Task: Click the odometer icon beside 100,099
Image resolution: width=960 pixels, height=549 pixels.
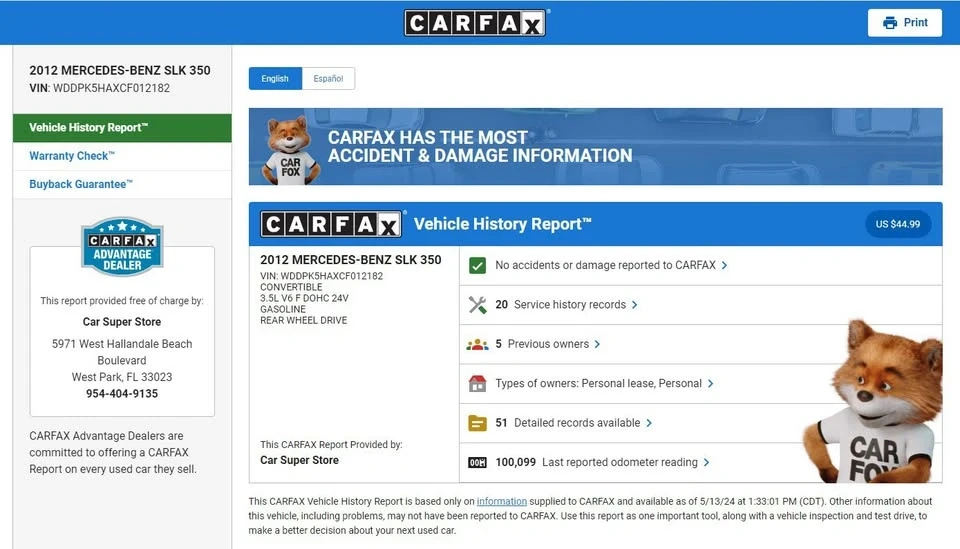Action: click(477, 463)
